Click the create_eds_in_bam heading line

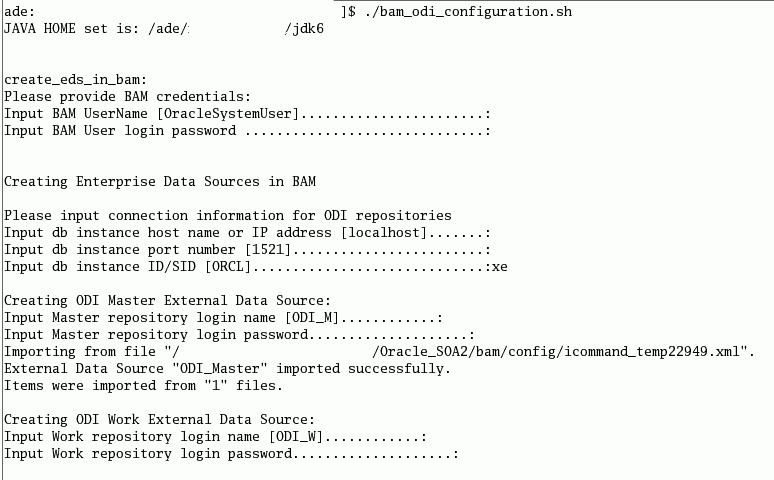tap(76, 80)
